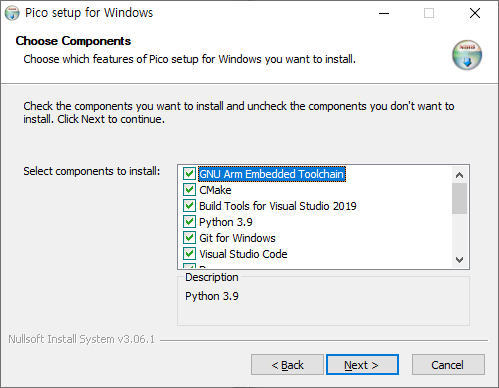This screenshot has height=388, width=499.
Task: Close the installer window with X
Action: click(475, 13)
